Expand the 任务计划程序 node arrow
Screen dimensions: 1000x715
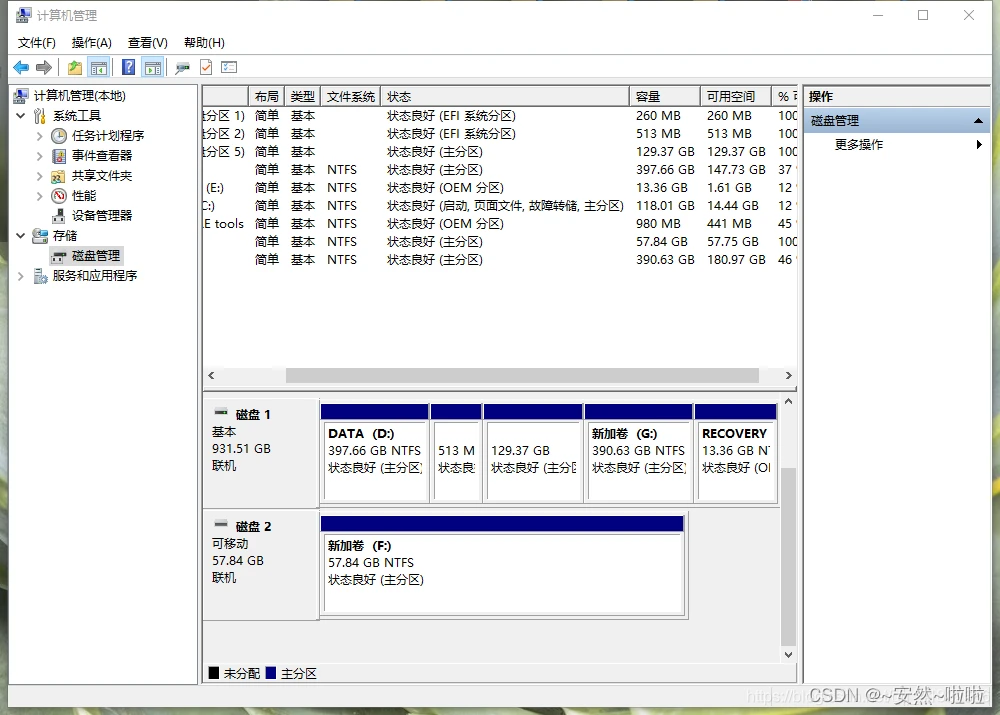[40, 136]
